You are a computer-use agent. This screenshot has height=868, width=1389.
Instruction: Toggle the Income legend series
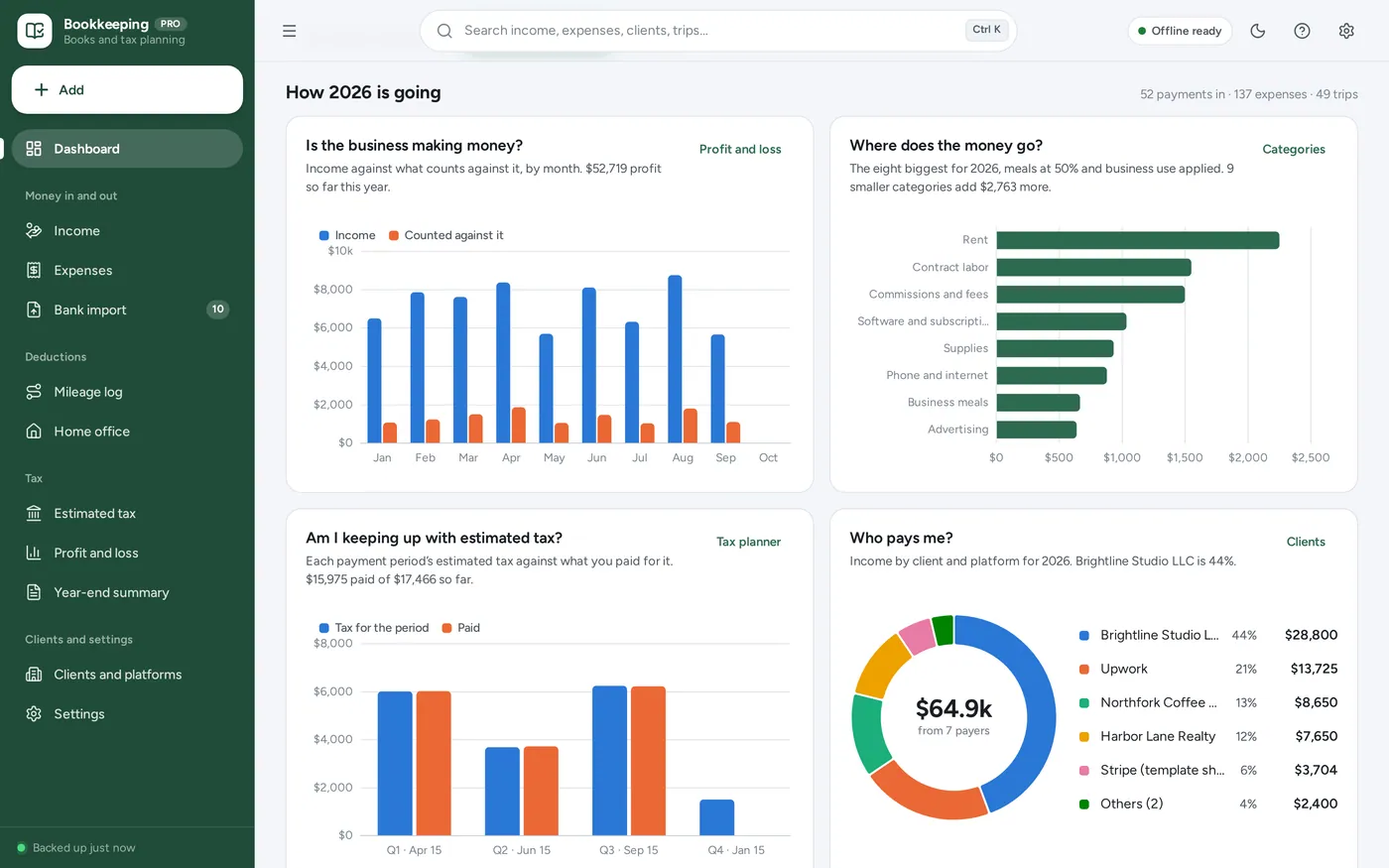click(347, 236)
